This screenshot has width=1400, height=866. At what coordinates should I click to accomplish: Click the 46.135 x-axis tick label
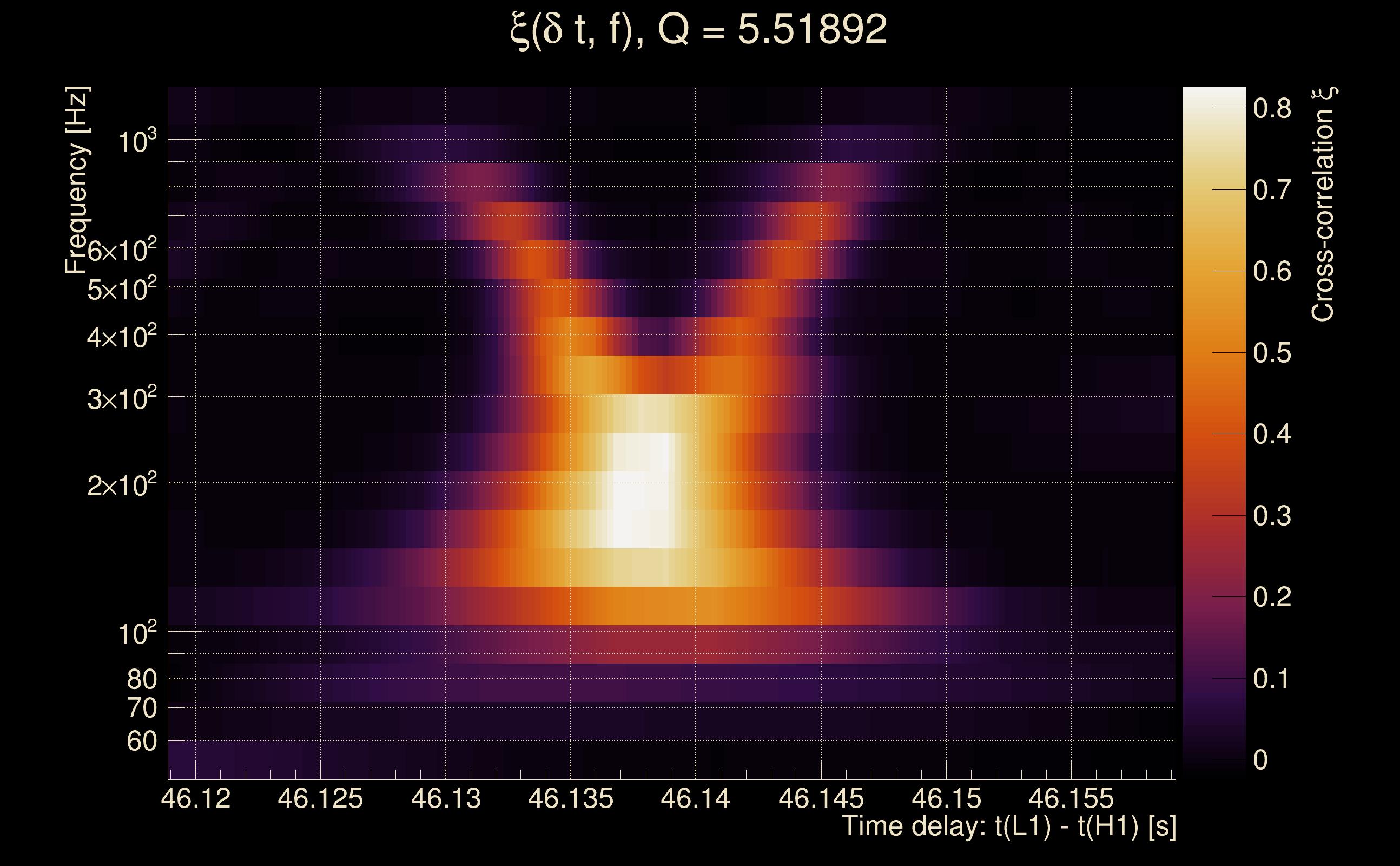point(571,798)
